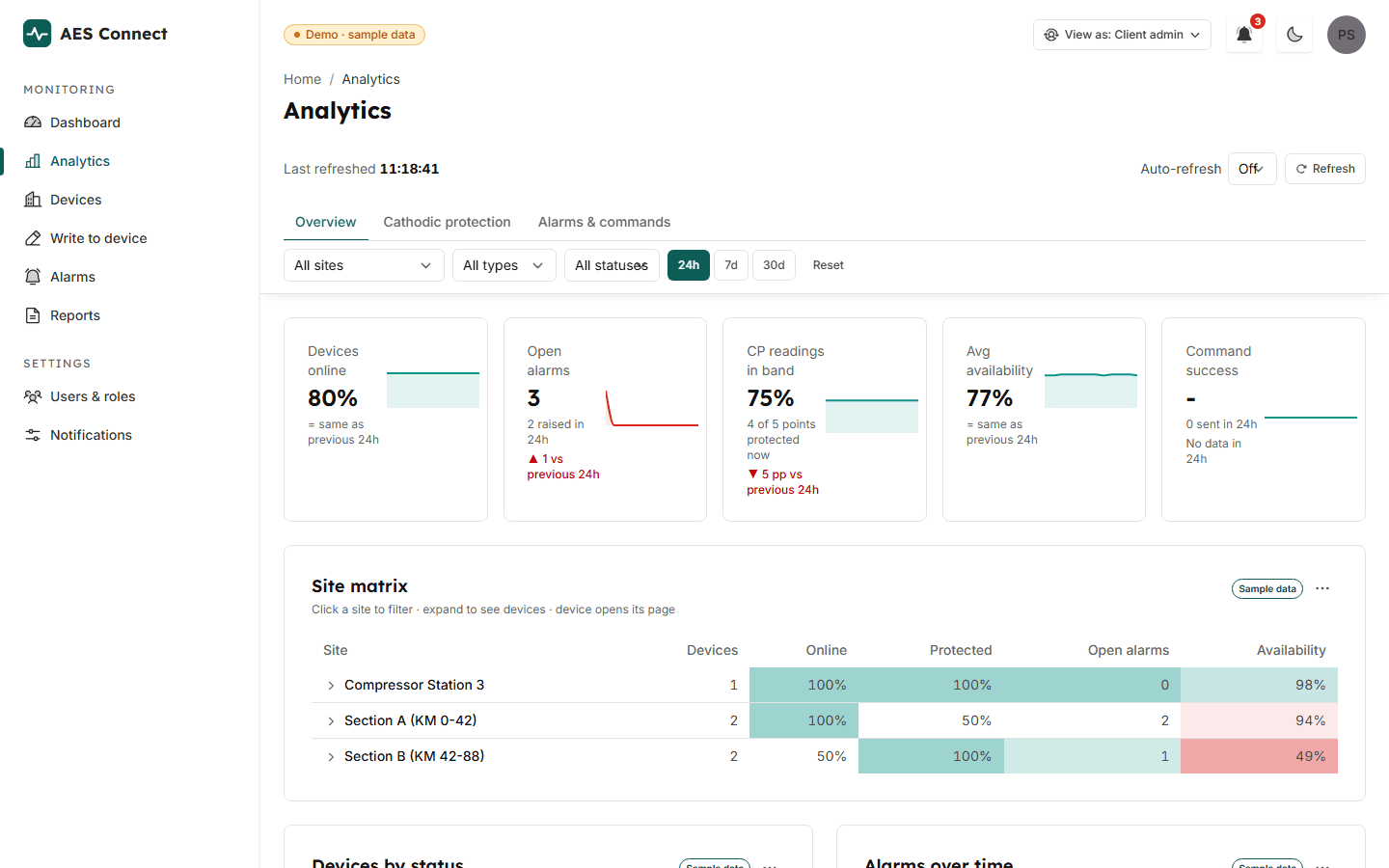Switch to the Alarms & commands tab

604,222
